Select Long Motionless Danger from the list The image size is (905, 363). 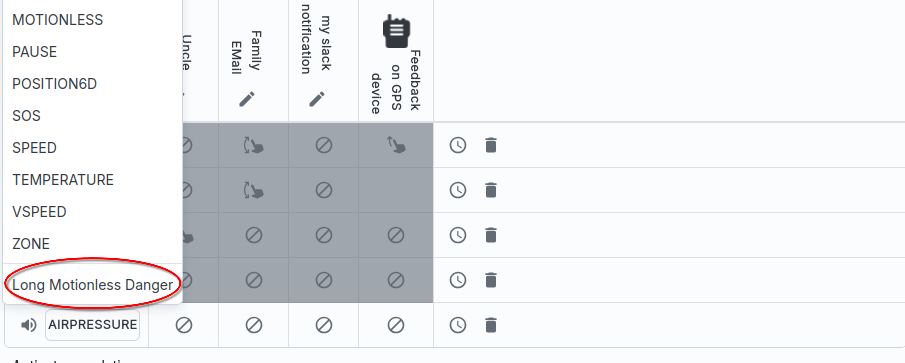pos(92,285)
